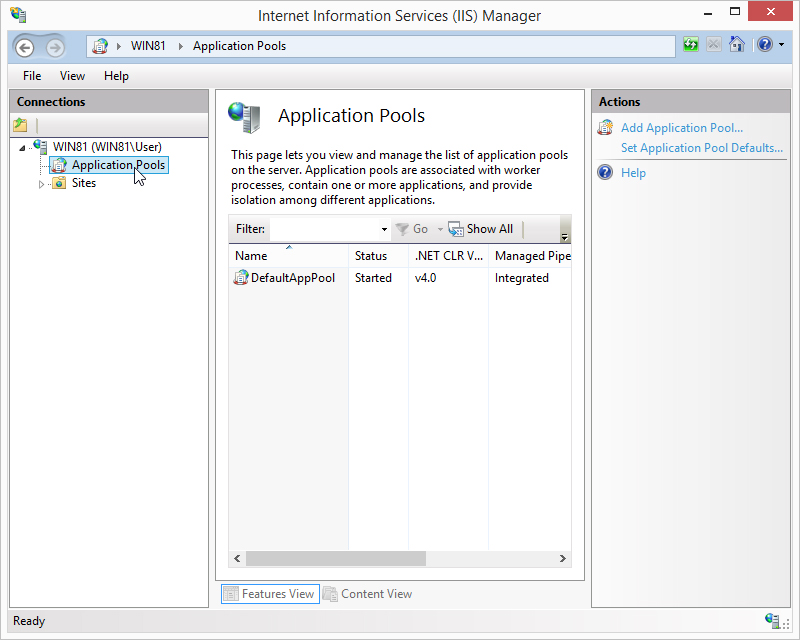Viewport: 800px width, 640px height.
Task: Sort by the Status column header
Action: (378, 256)
